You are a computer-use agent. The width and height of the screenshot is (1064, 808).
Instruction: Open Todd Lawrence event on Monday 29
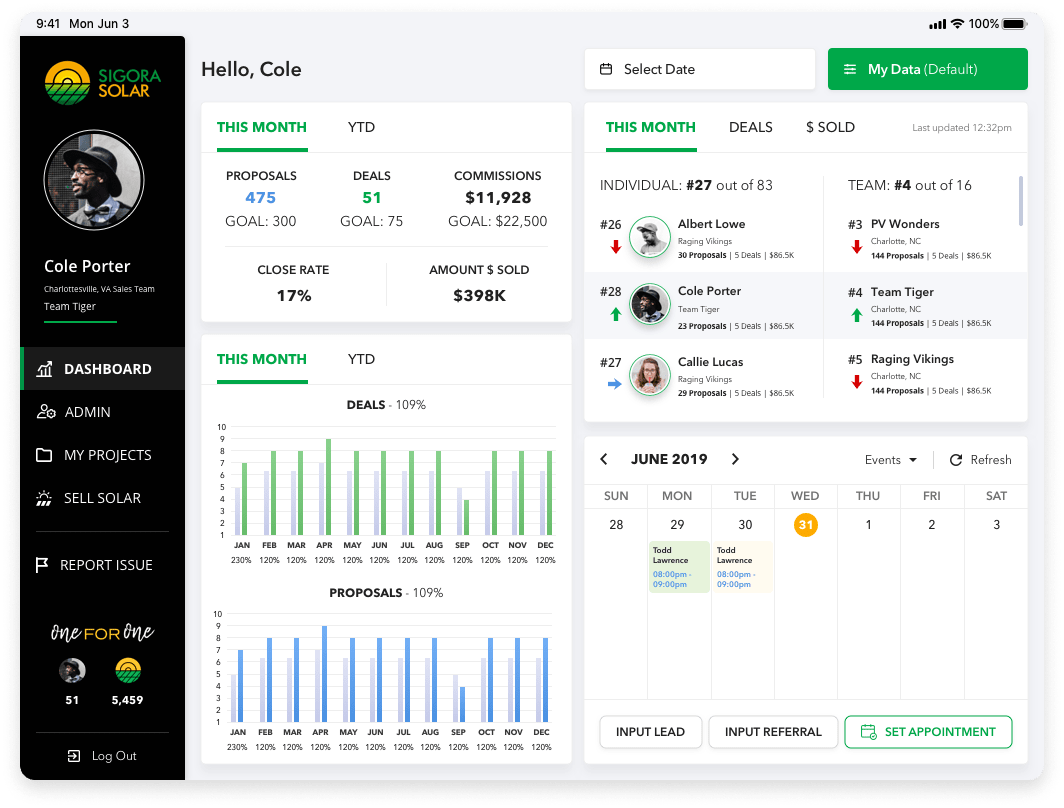coord(679,567)
